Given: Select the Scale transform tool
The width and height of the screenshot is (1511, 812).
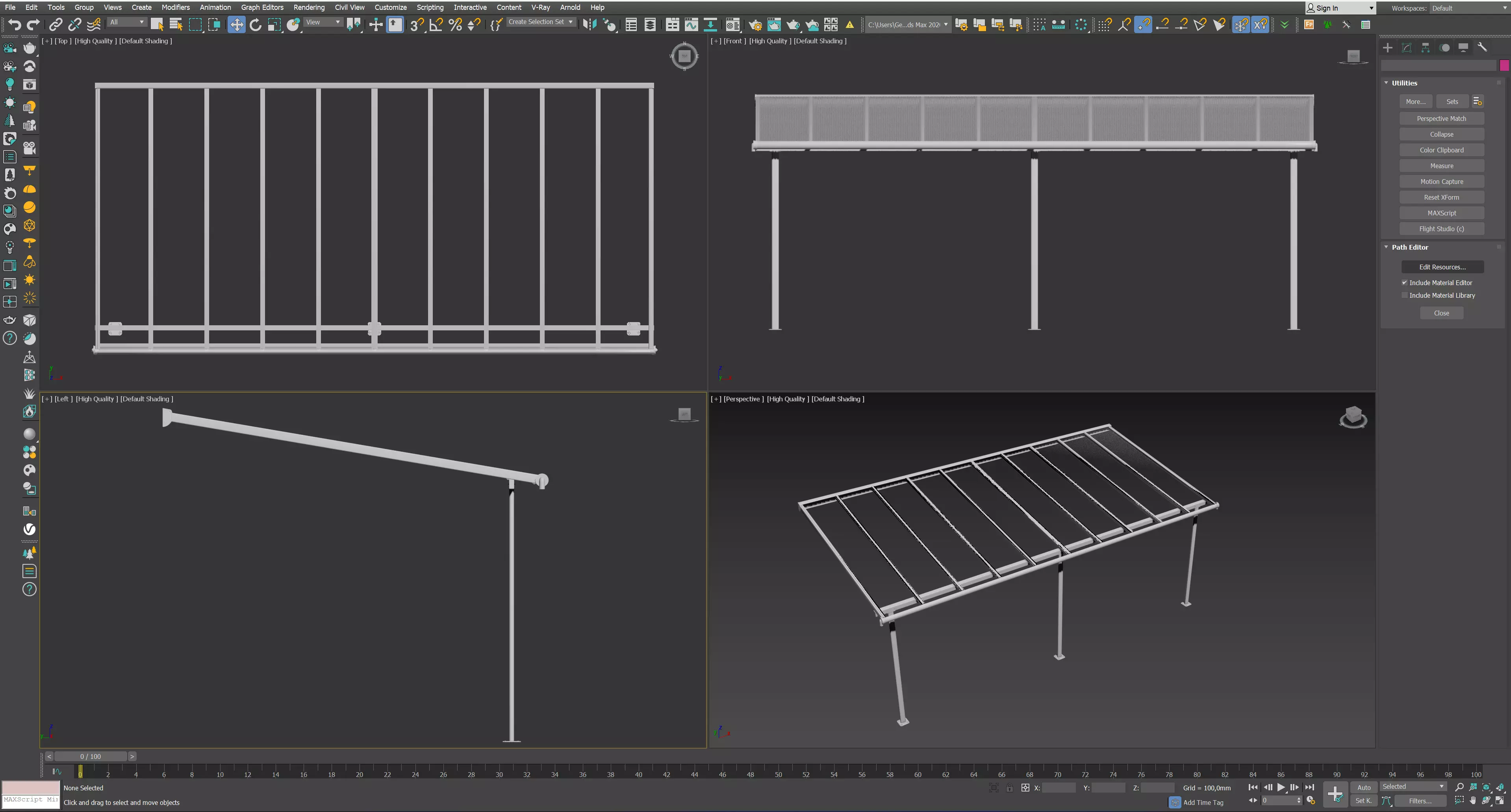Looking at the screenshot, I should 274,25.
